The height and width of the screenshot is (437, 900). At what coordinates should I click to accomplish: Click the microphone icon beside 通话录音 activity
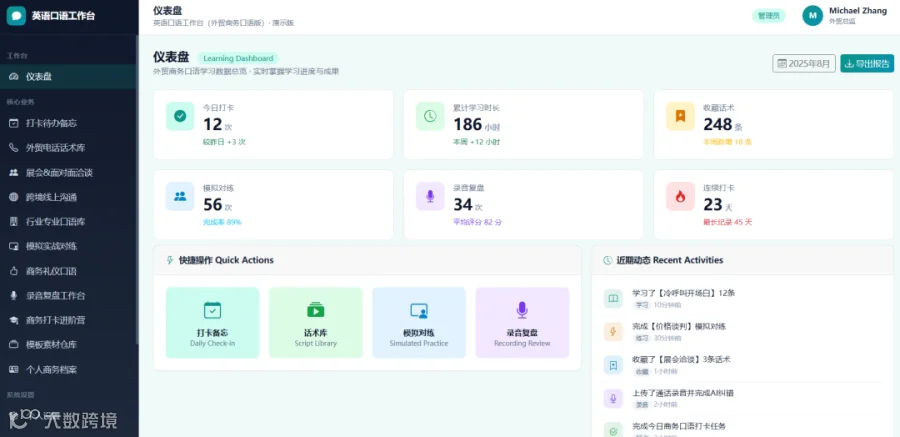click(613, 399)
